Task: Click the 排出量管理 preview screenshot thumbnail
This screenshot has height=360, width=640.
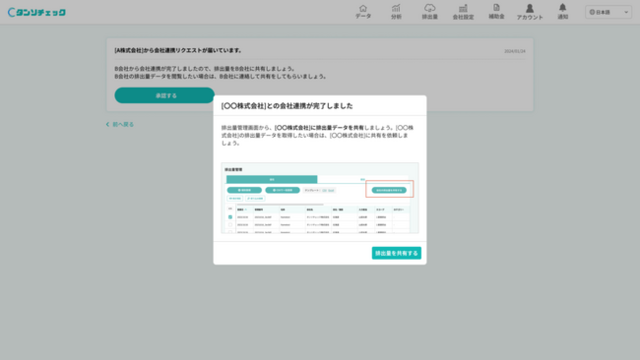Action: click(320, 198)
